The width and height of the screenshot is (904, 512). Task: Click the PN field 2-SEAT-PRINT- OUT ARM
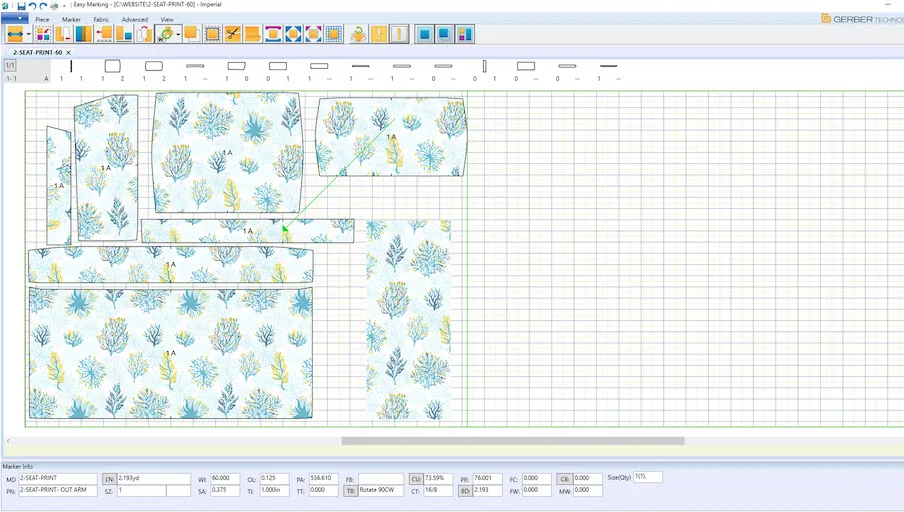pyautogui.click(x=58, y=491)
